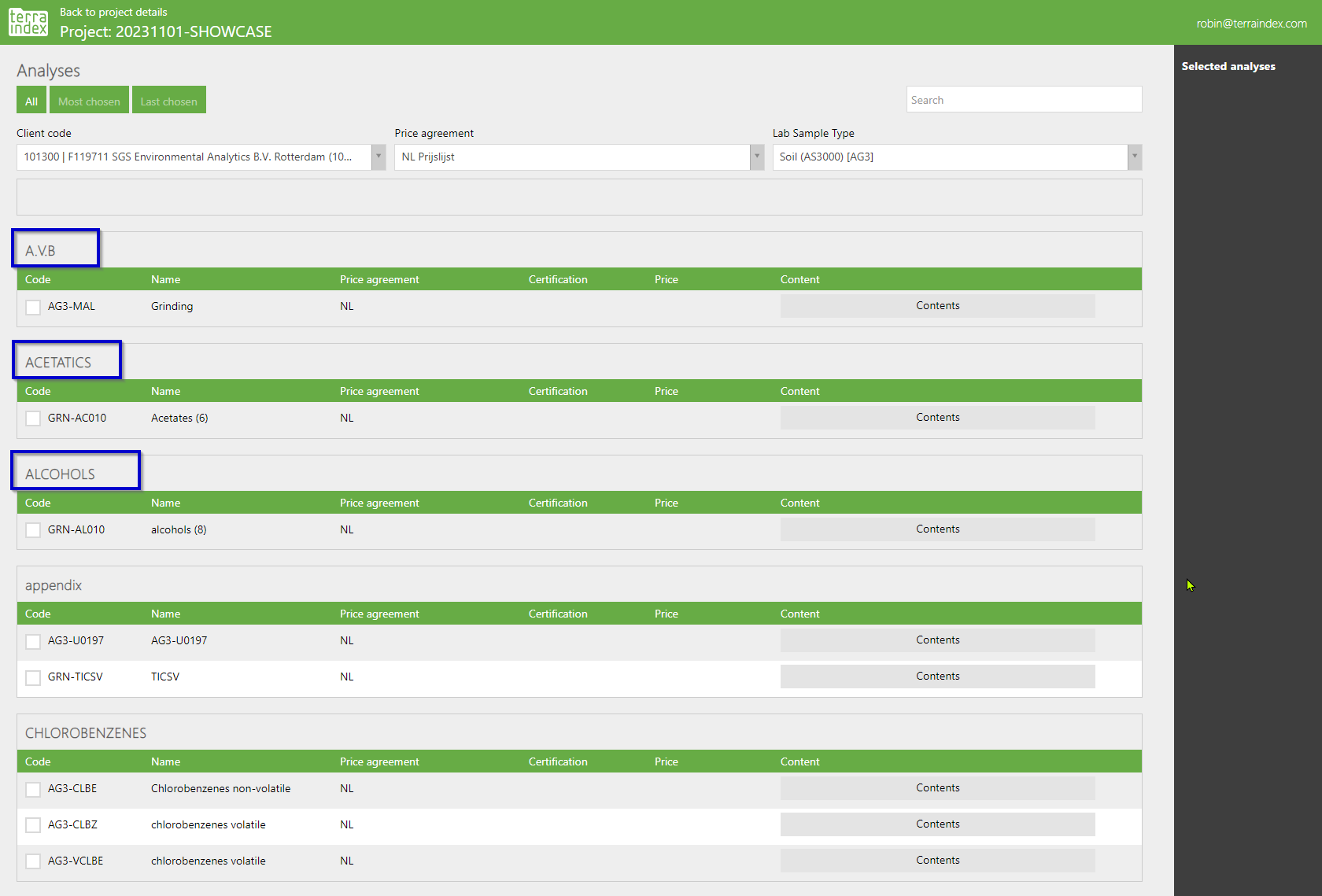The image size is (1322, 896).
Task: Show the Last chosen analyses tab
Action: [x=168, y=101]
